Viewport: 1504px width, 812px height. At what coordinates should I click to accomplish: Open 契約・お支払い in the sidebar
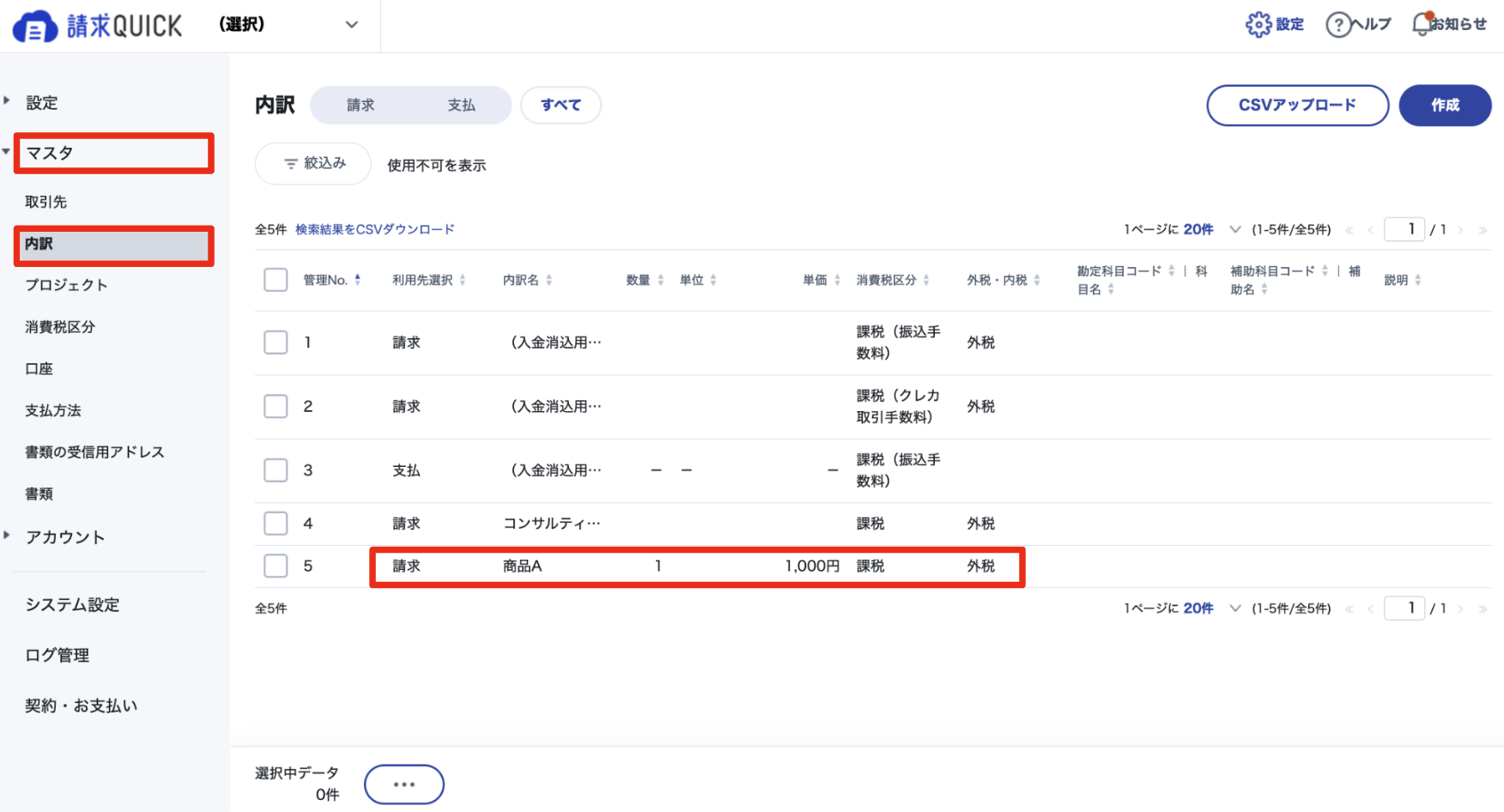coord(81,706)
